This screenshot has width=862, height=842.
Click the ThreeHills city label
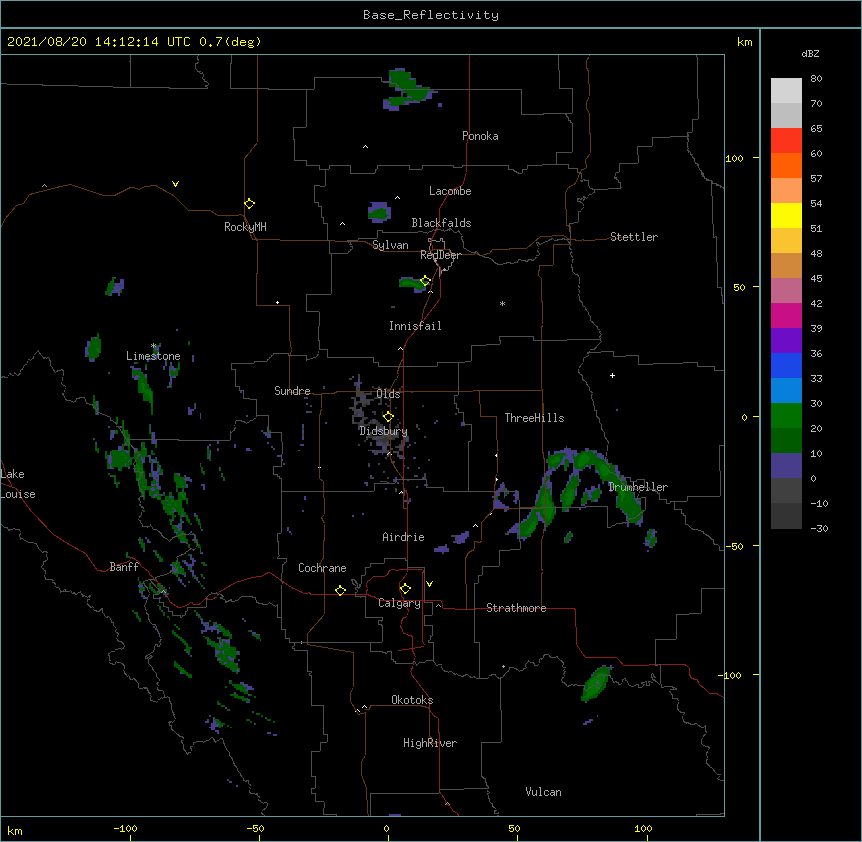pos(534,418)
